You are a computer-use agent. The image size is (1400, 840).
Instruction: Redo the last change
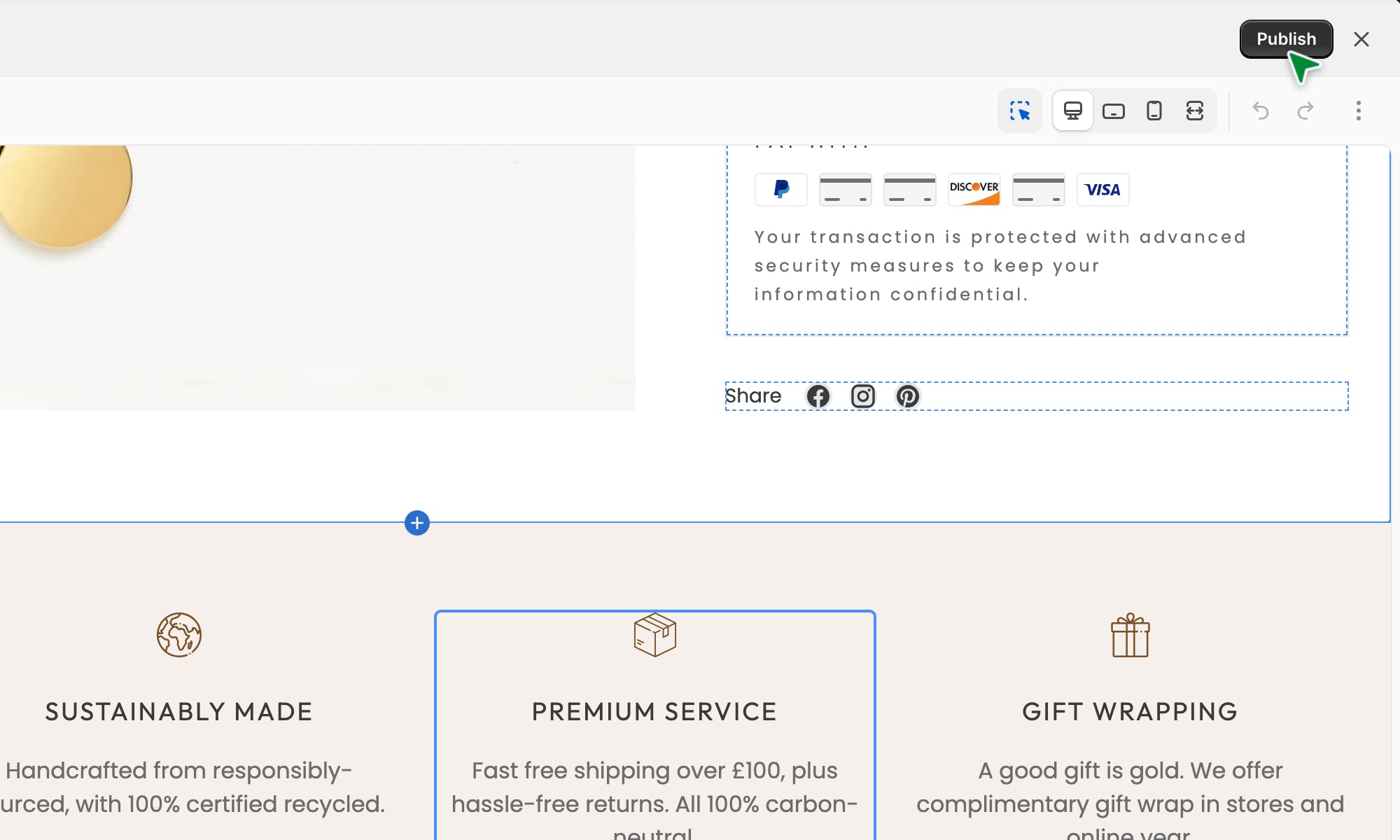click(1305, 111)
